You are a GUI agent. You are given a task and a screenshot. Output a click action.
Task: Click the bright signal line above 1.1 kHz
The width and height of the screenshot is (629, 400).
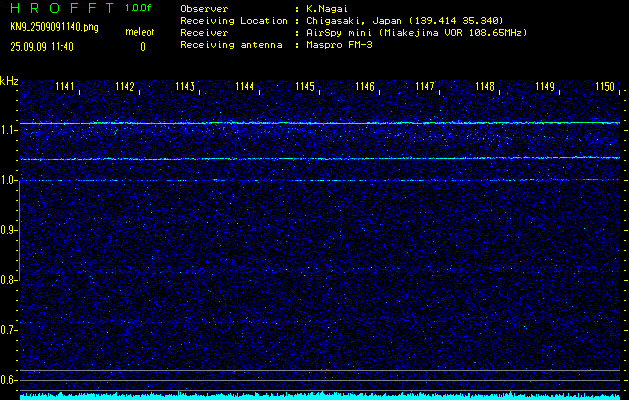point(320,123)
